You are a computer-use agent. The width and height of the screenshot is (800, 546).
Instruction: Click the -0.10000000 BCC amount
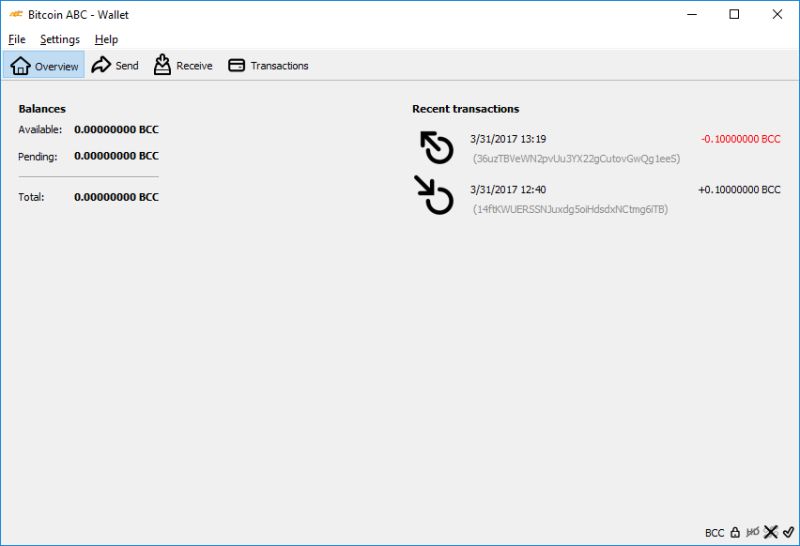pyautogui.click(x=740, y=139)
